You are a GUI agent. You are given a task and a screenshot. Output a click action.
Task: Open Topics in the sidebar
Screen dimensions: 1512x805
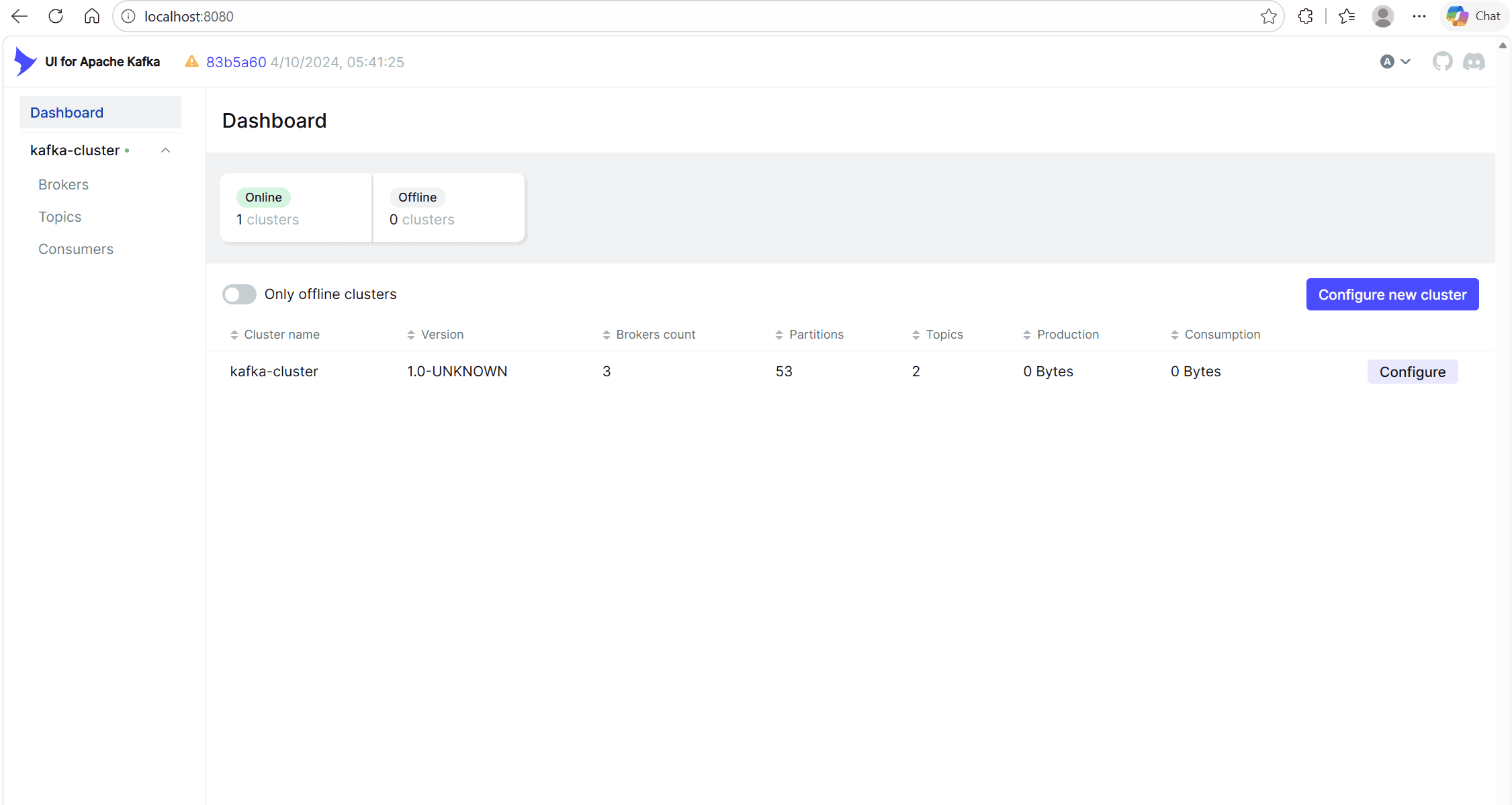point(60,217)
